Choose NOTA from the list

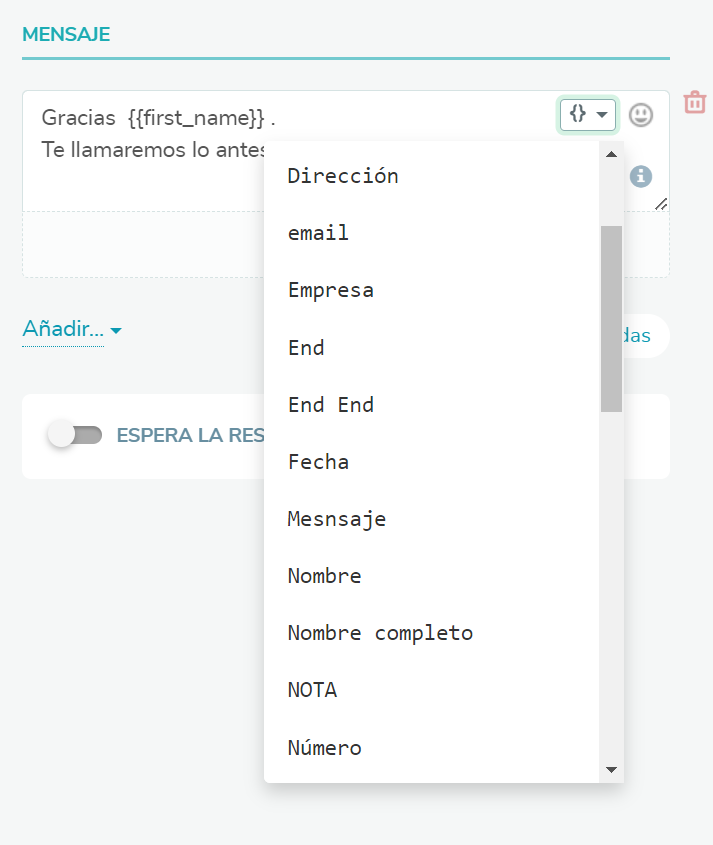tap(312, 690)
